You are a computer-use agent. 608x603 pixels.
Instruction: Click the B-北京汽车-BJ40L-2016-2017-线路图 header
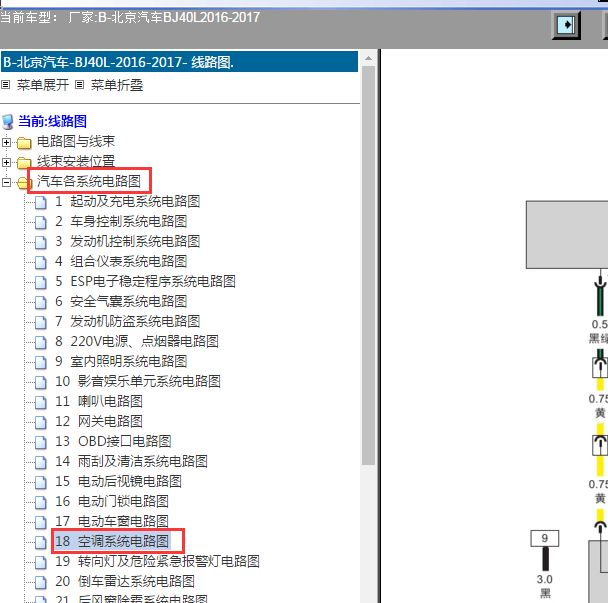click(x=179, y=62)
